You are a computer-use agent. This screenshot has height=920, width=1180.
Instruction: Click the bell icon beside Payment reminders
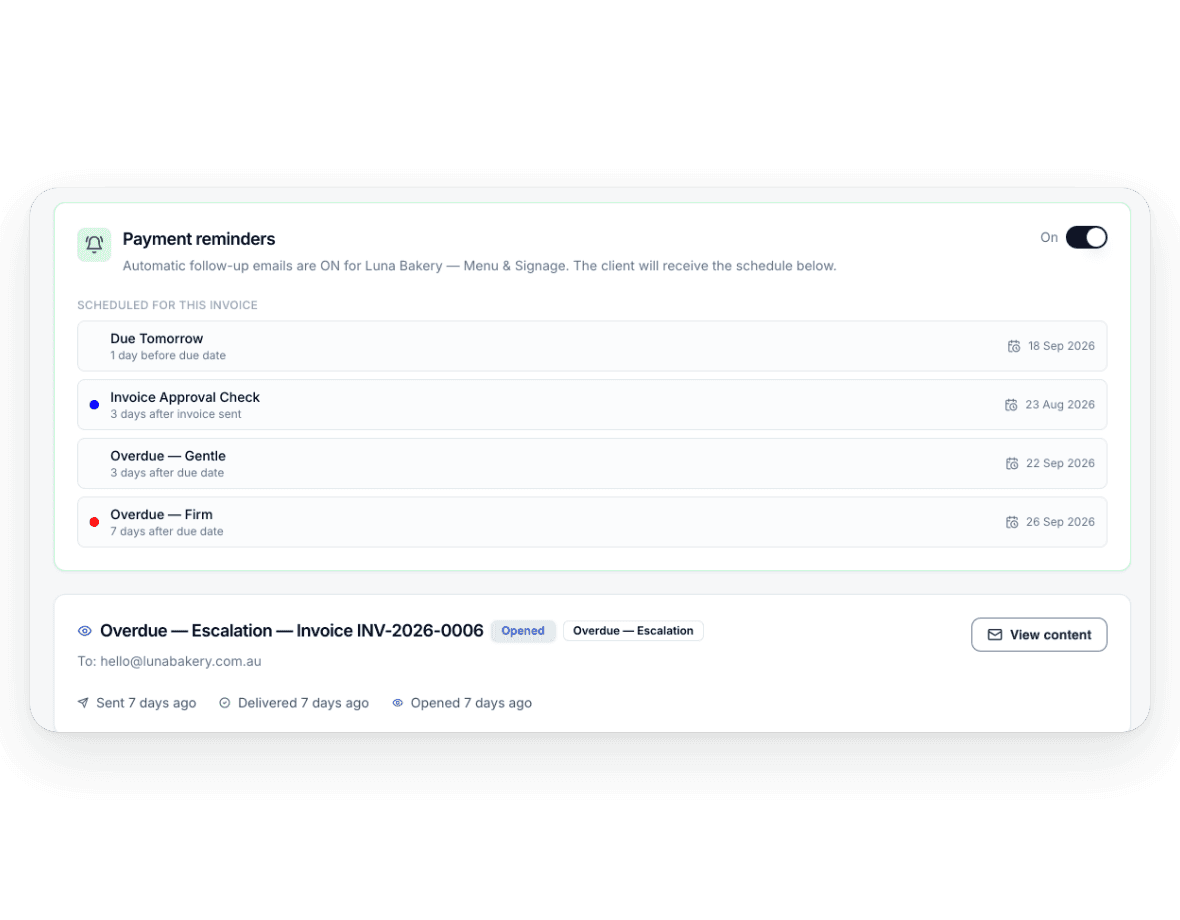coord(94,244)
